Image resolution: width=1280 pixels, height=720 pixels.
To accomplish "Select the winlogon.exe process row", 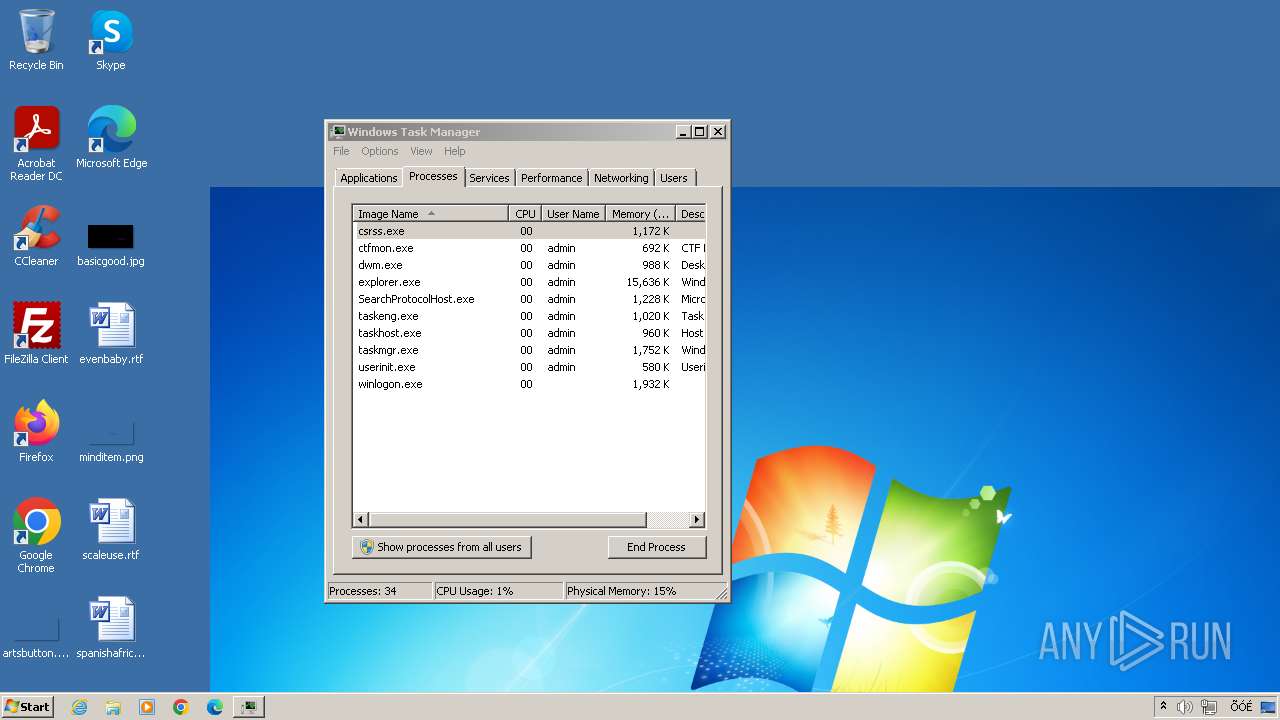I will 530,384.
